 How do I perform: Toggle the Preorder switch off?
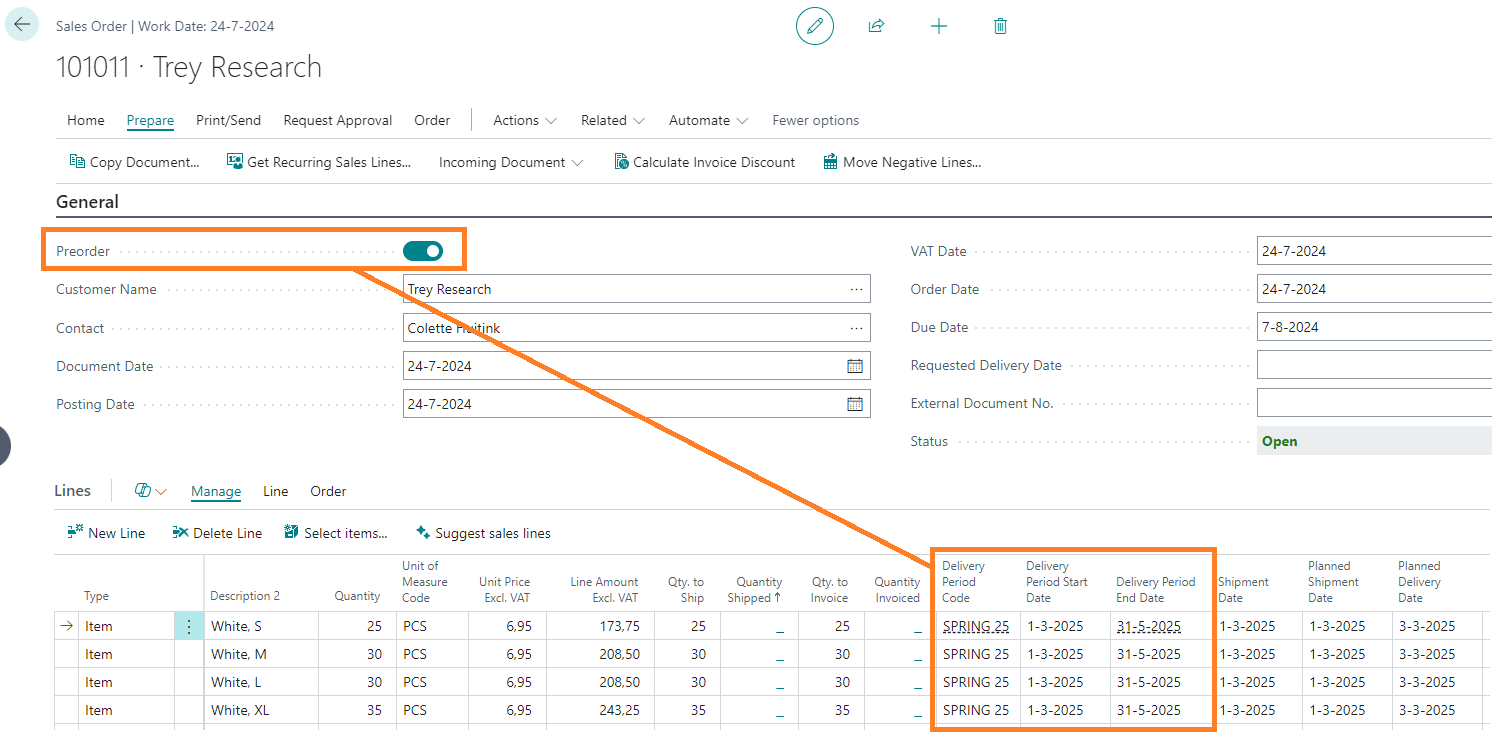pos(423,251)
